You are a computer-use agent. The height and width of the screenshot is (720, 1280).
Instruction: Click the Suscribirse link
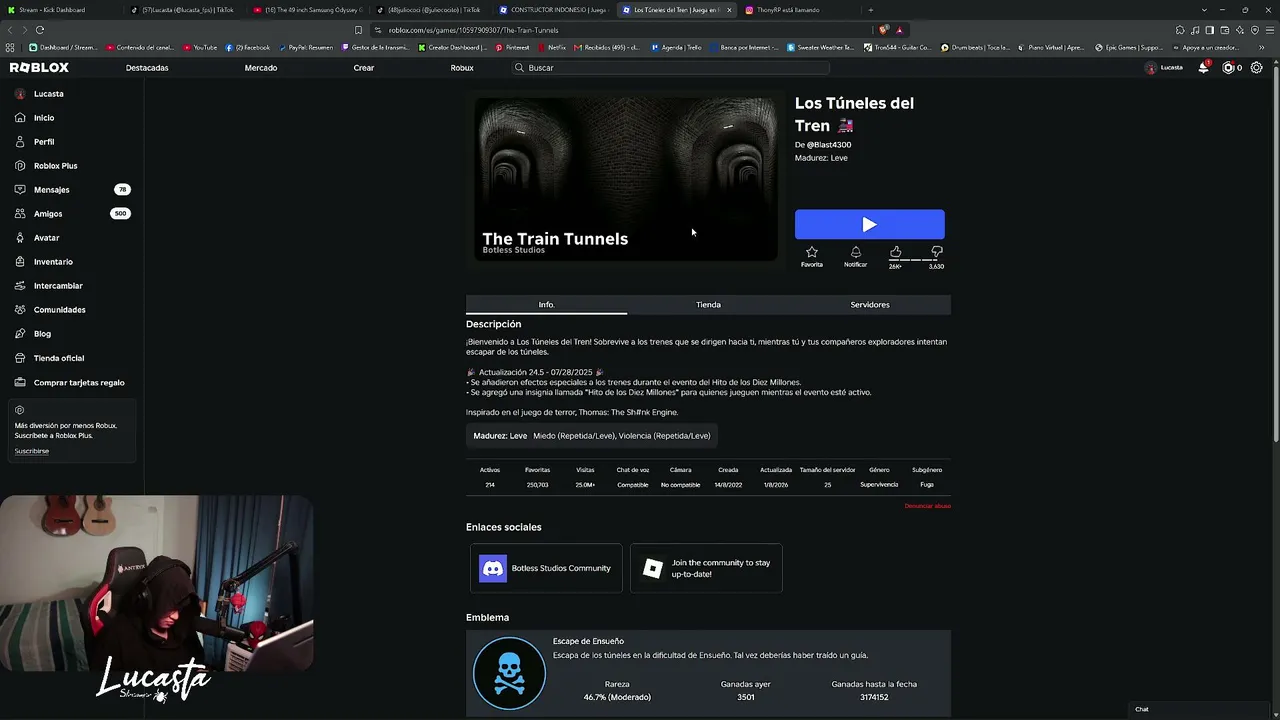click(32, 451)
